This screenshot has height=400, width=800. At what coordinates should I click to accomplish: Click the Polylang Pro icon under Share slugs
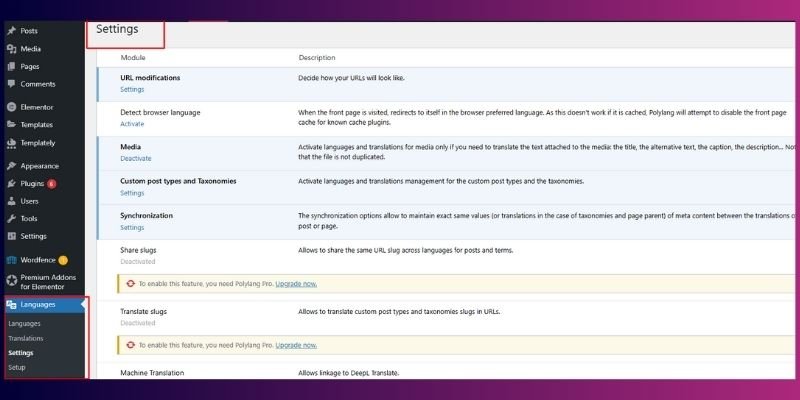click(x=131, y=284)
